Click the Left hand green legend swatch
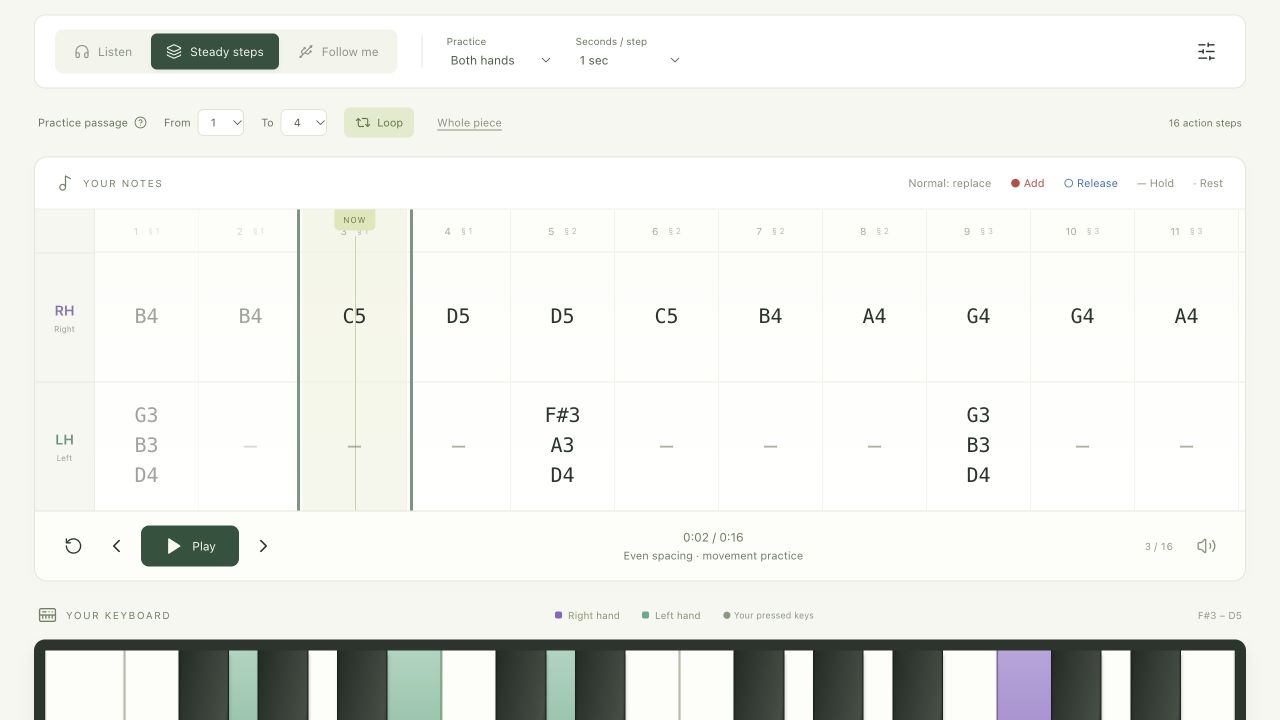The width and height of the screenshot is (1280, 720). [x=645, y=615]
